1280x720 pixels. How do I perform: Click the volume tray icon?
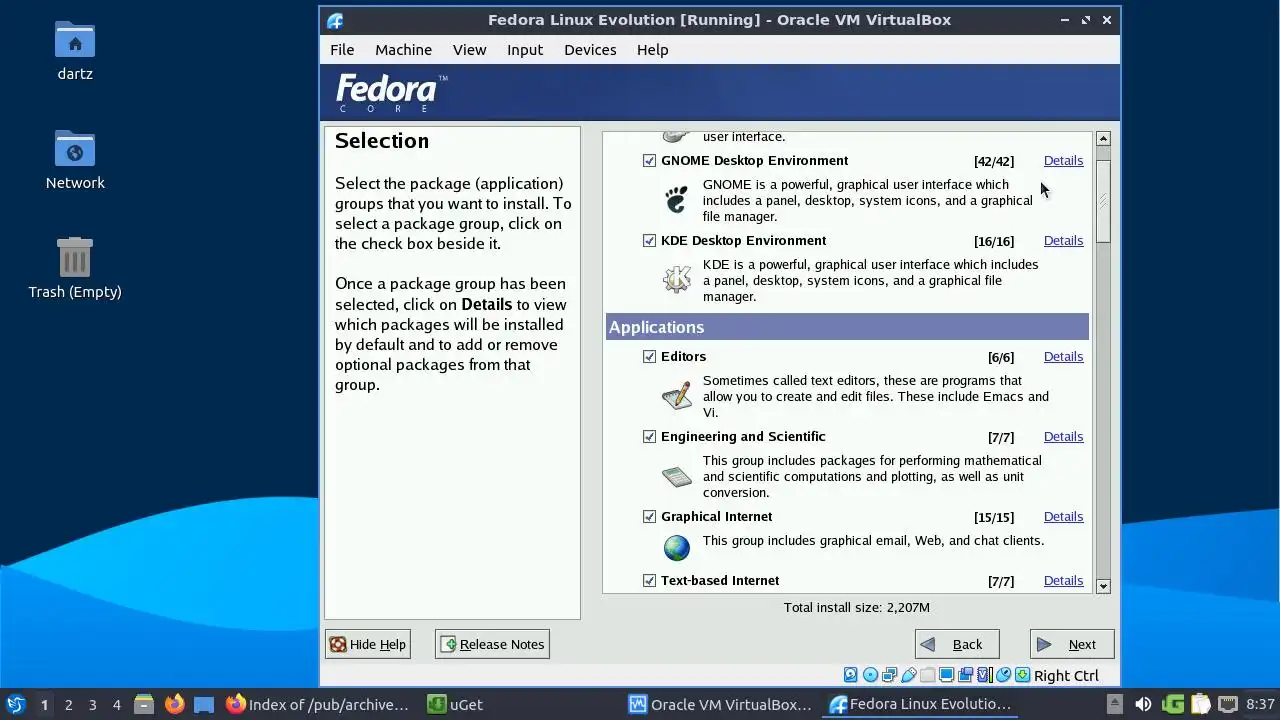[1143, 704]
